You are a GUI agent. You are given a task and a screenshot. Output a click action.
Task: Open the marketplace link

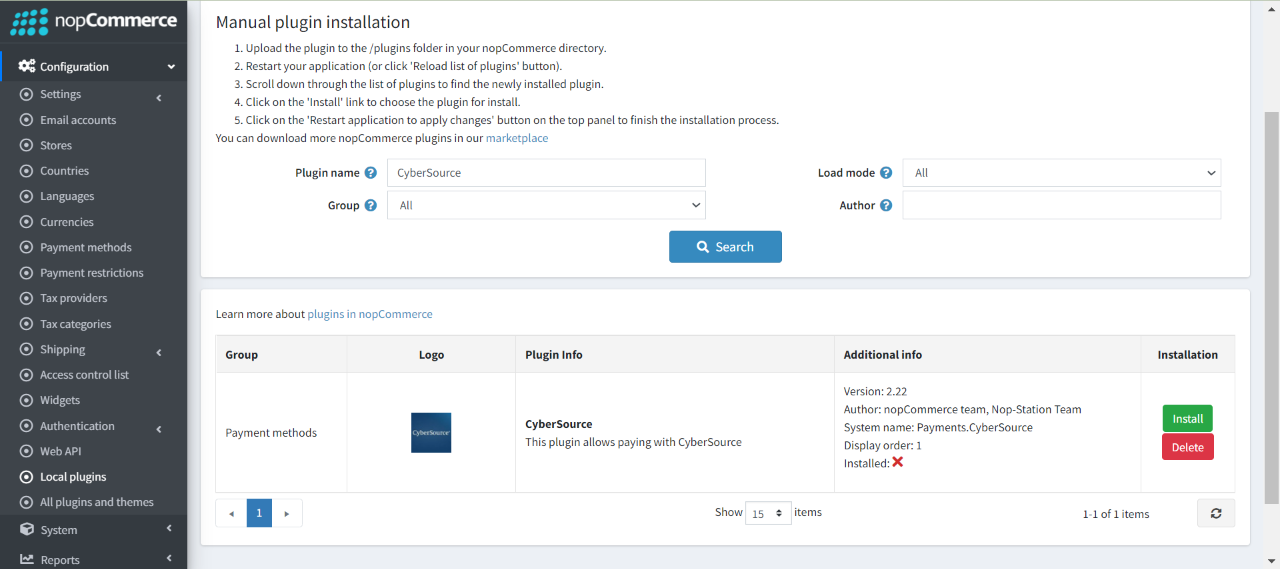point(517,138)
